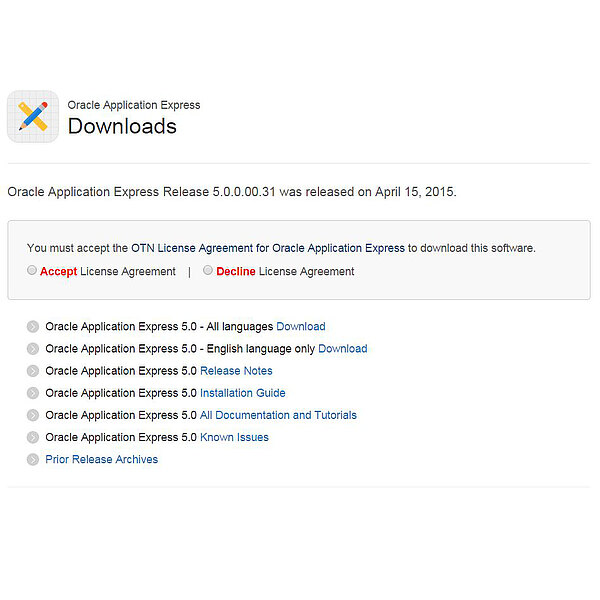Click the arrow bullet beside English language only
Screen dimensions: 600x600
(33, 349)
